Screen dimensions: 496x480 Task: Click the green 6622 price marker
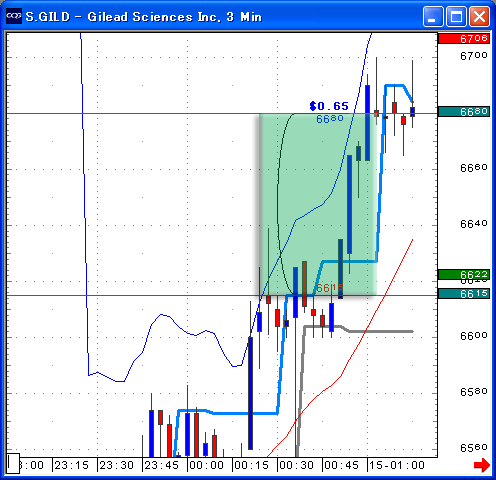point(464,274)
